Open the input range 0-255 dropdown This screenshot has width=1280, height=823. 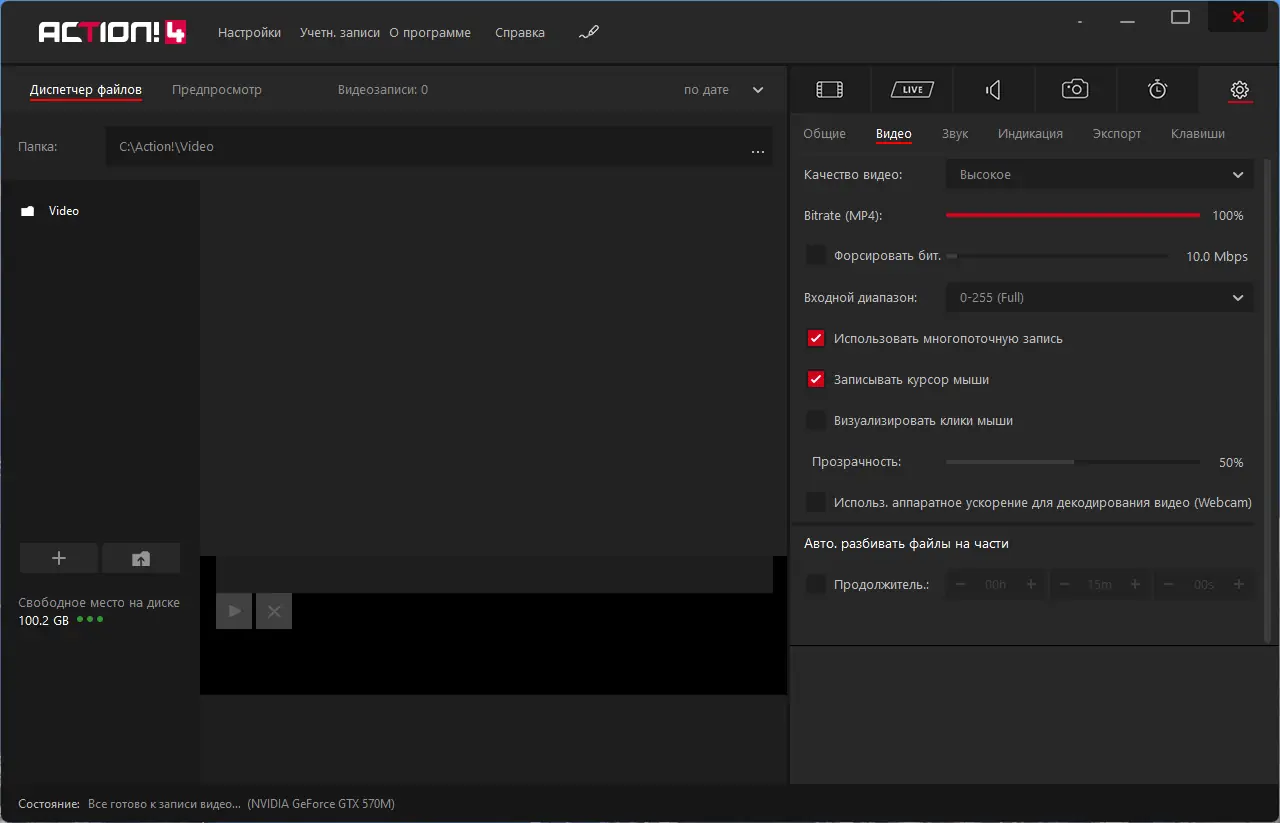[x=1099, y=297]
